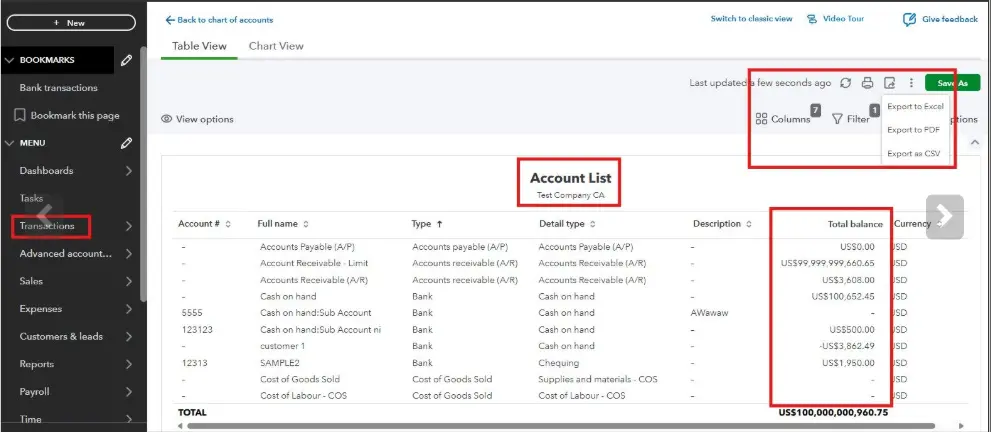
Task: Toggle the Type column ascending sort arrow
Action: pyautogui.click(x=439, y=224)
